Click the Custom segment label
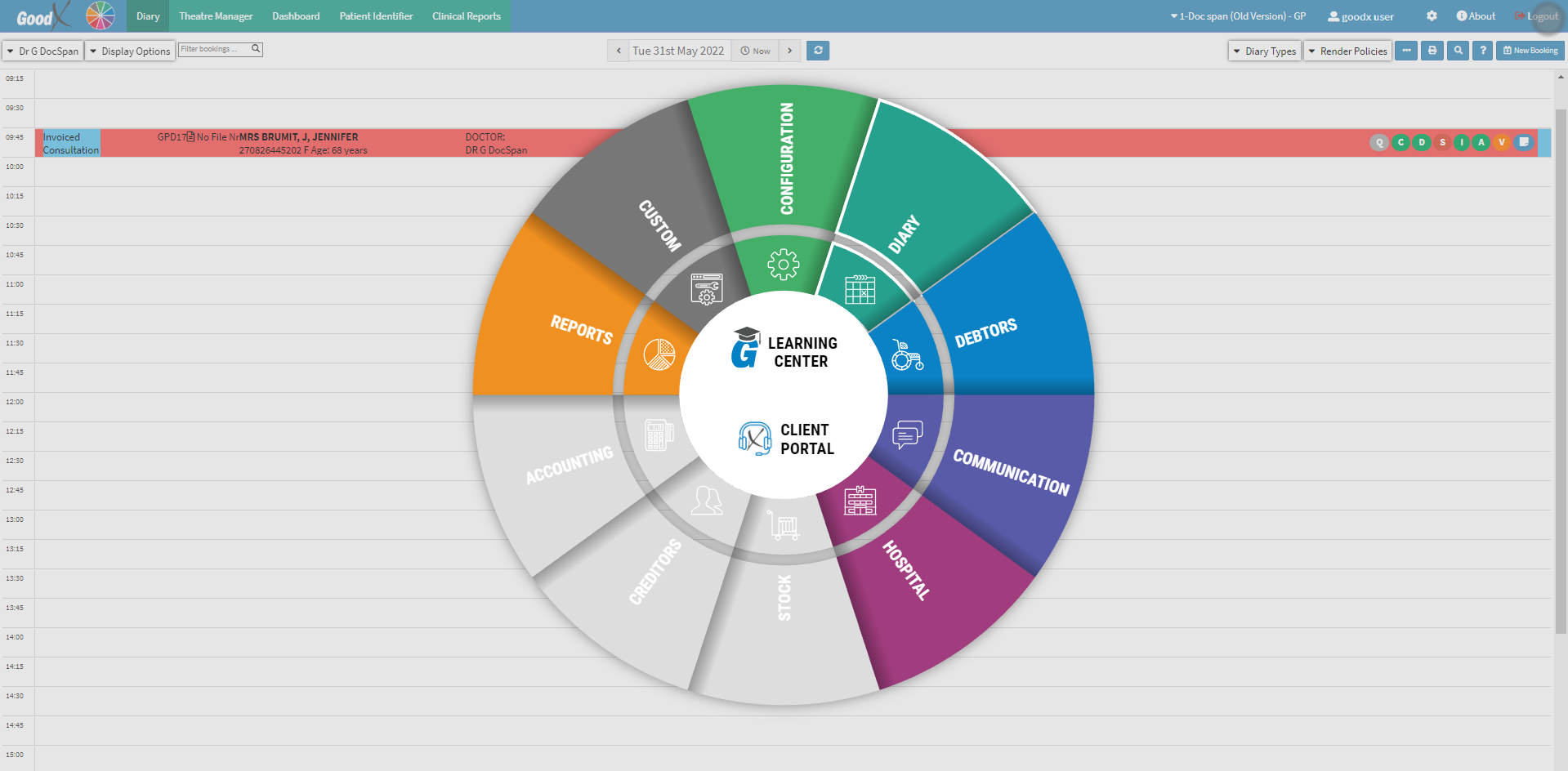 [660, 225]
